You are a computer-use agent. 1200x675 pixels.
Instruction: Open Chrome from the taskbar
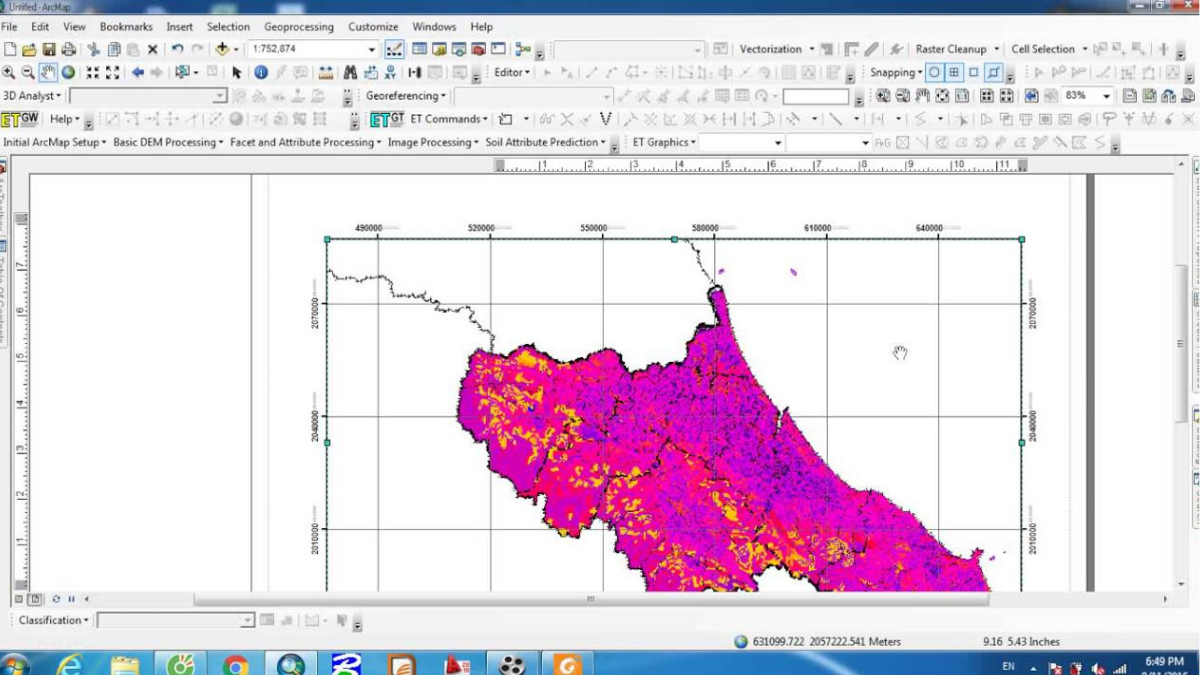click(236, 665)
